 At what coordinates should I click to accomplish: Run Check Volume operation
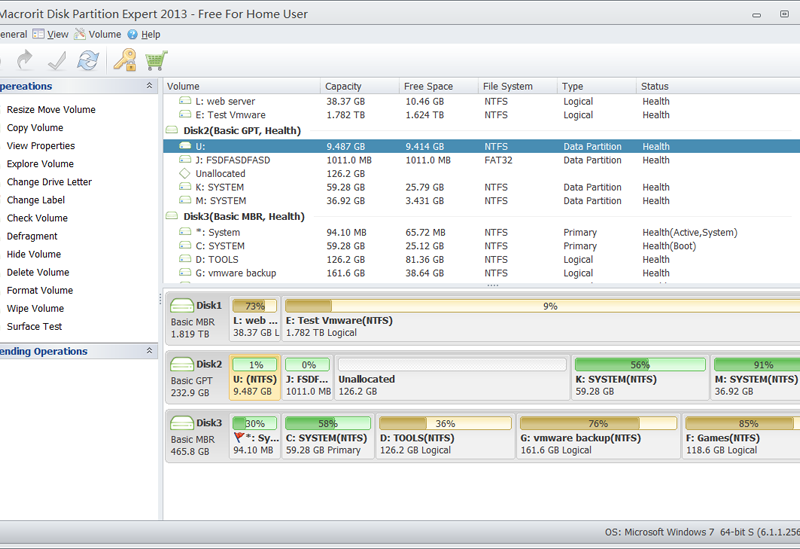pos(37,218)
